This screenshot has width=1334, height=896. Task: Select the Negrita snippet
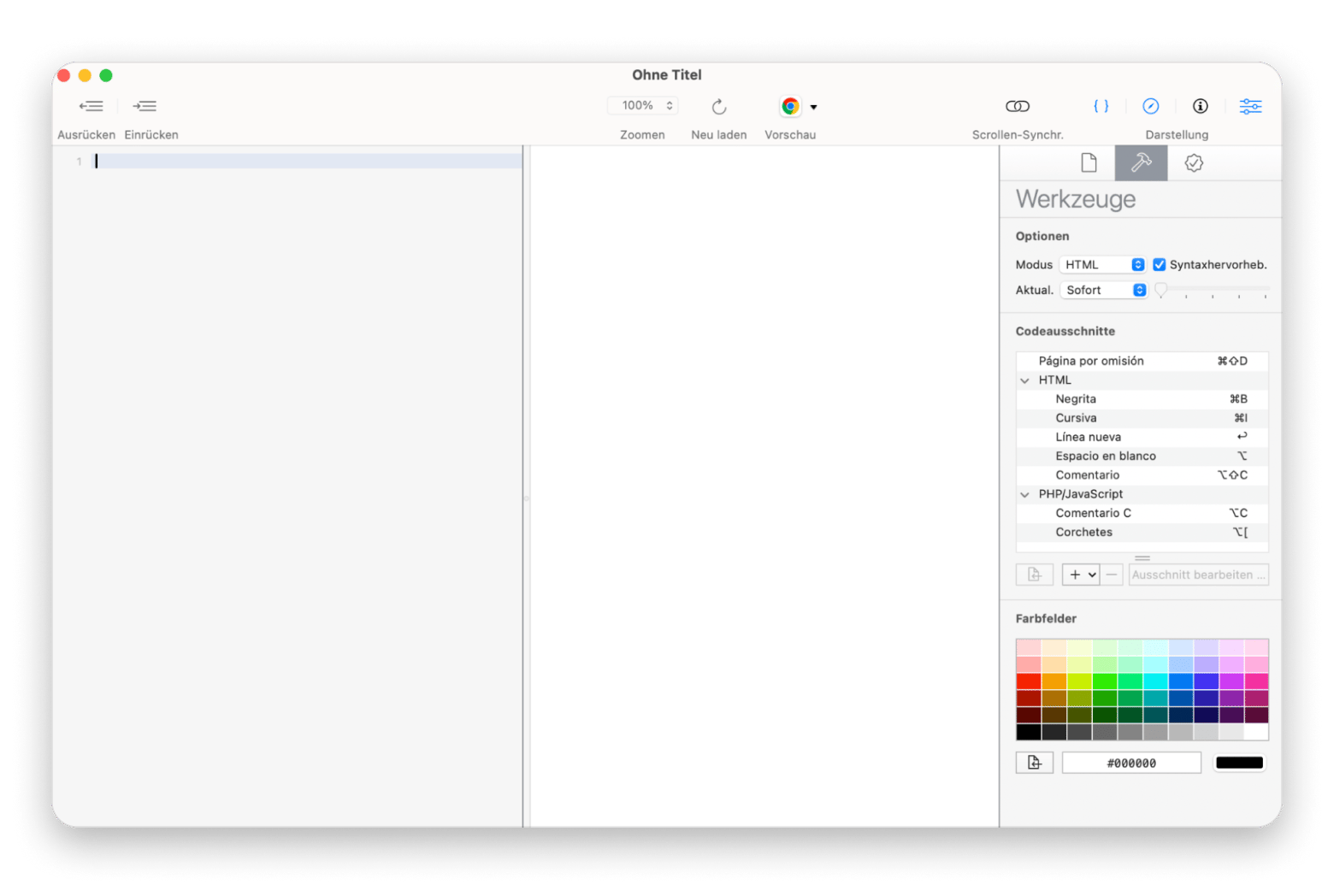[1142, 399]
